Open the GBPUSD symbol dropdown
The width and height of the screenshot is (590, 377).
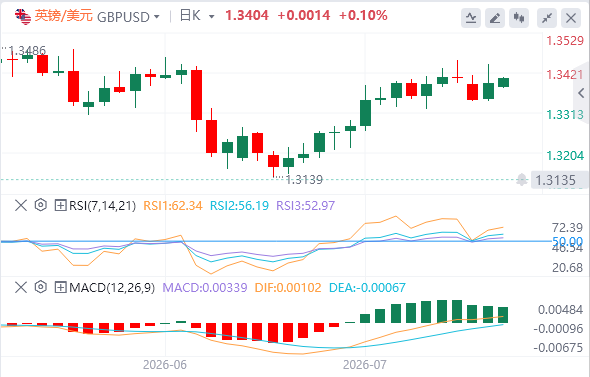157,17
